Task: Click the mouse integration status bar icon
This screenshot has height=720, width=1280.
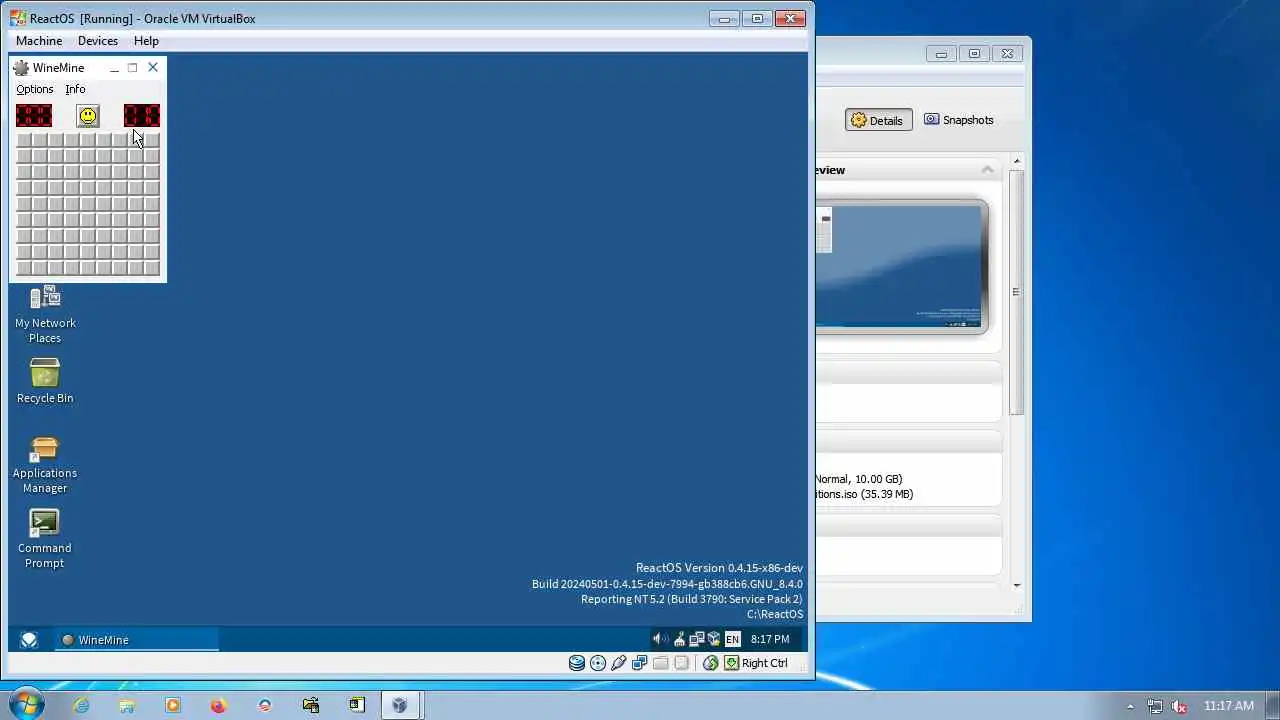Action: [x=711, y=663]
